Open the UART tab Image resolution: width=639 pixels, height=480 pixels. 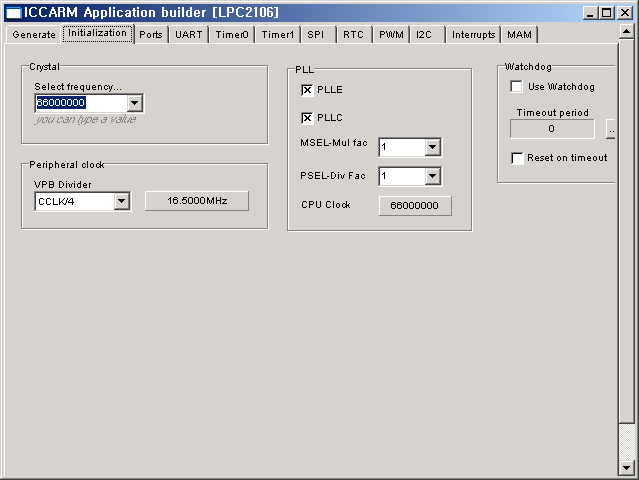[189, 35]
